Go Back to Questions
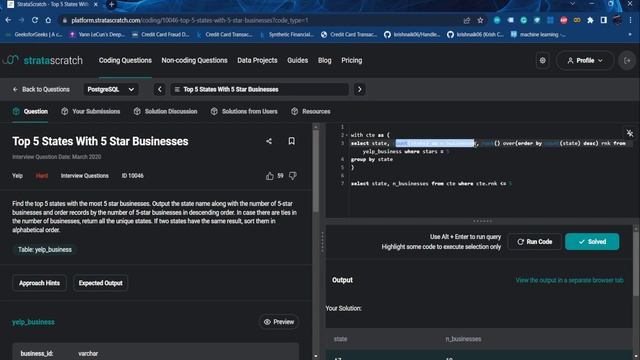The height and width of the screenshot is (360, 640). (x=41, y=89)
